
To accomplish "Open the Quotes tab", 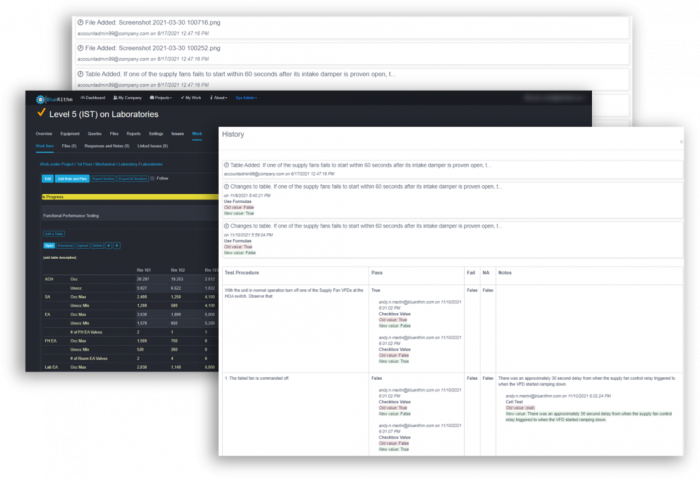I will (95, 133).
